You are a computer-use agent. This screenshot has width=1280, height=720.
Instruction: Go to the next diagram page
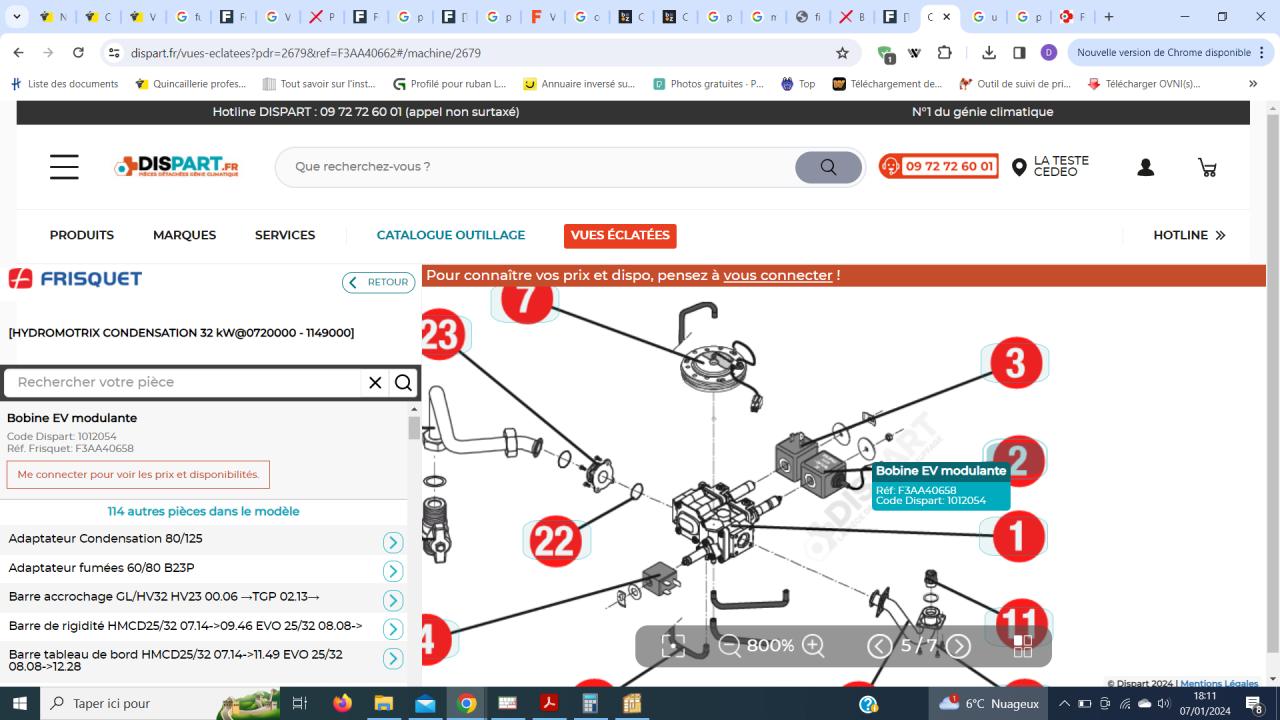click(x=958, y=646)
